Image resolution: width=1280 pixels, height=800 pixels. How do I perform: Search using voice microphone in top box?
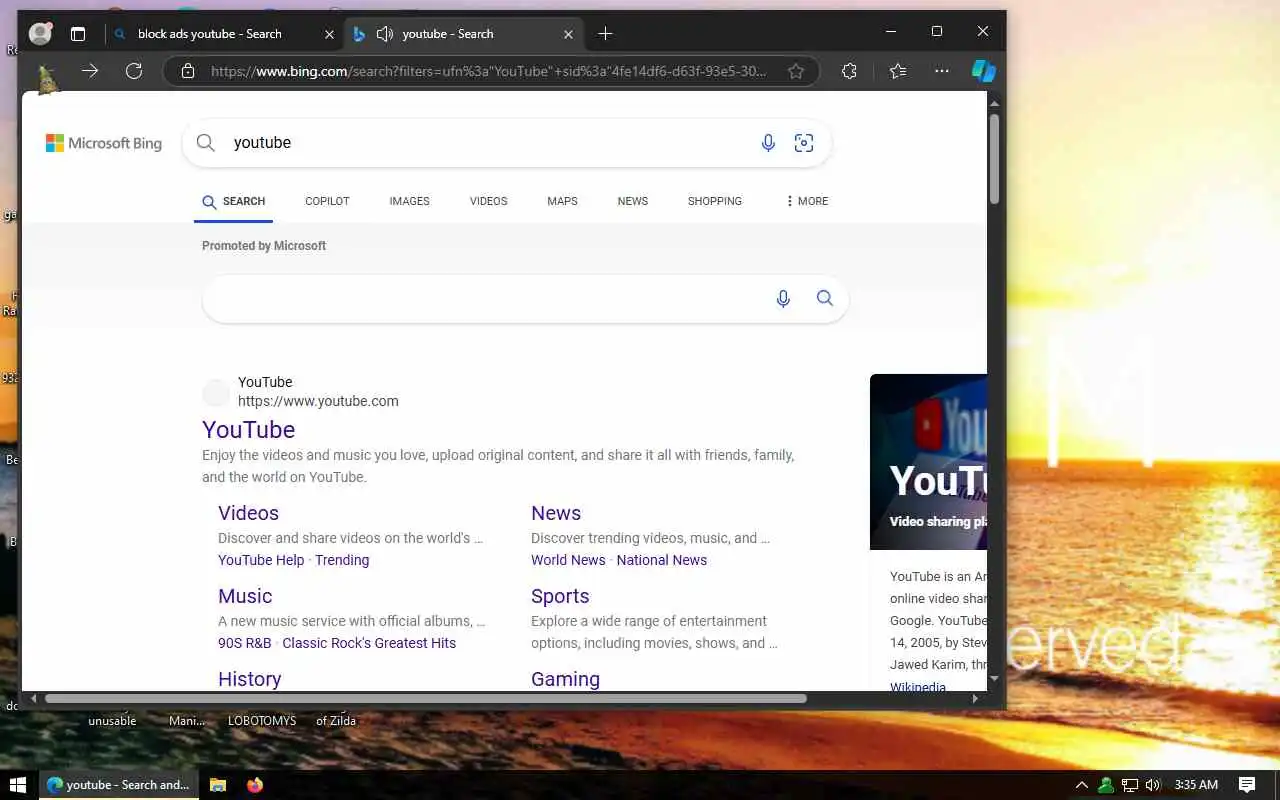[x=768, y=143]
